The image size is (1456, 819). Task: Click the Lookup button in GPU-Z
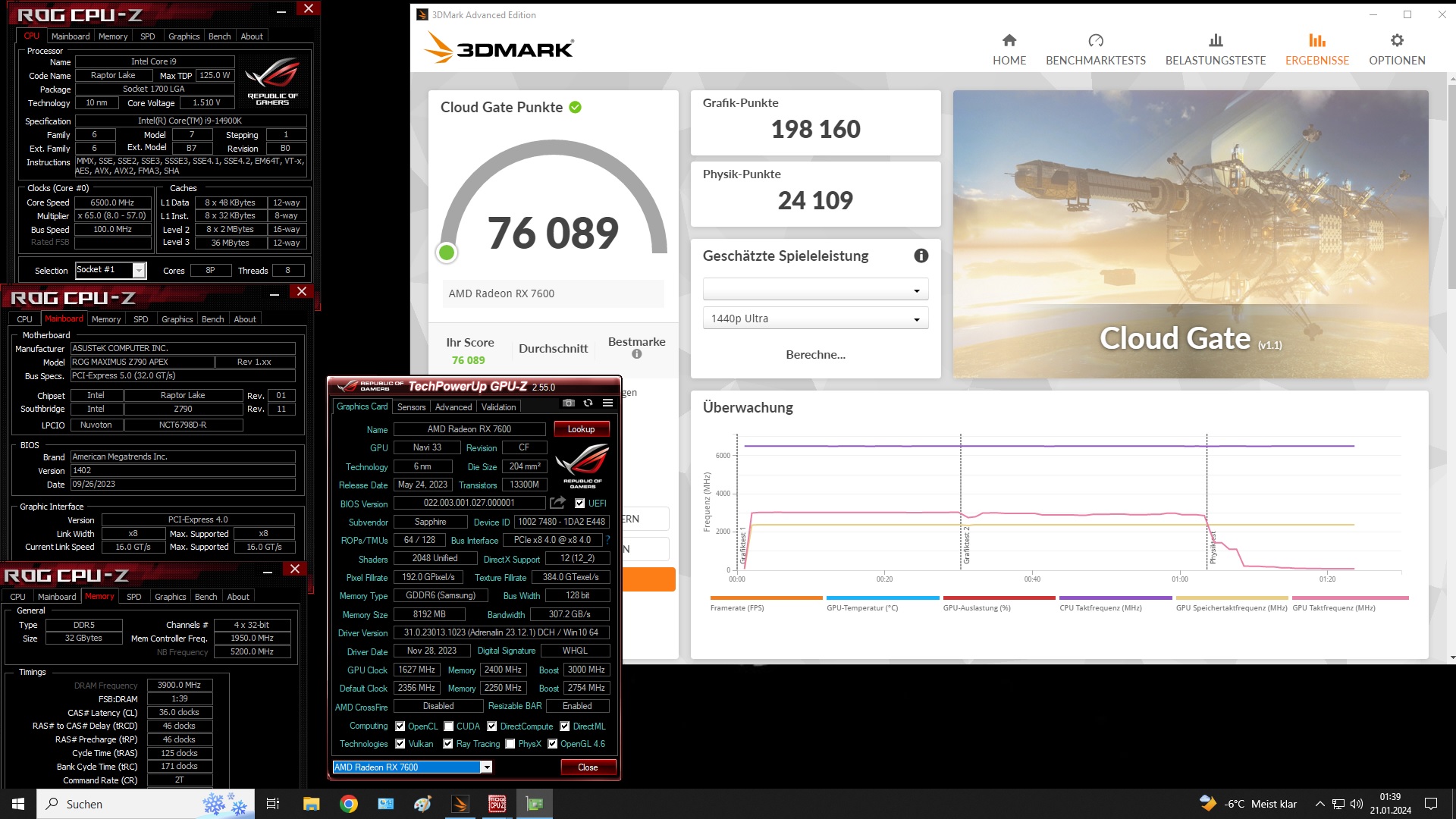click(x=582, y=429)
